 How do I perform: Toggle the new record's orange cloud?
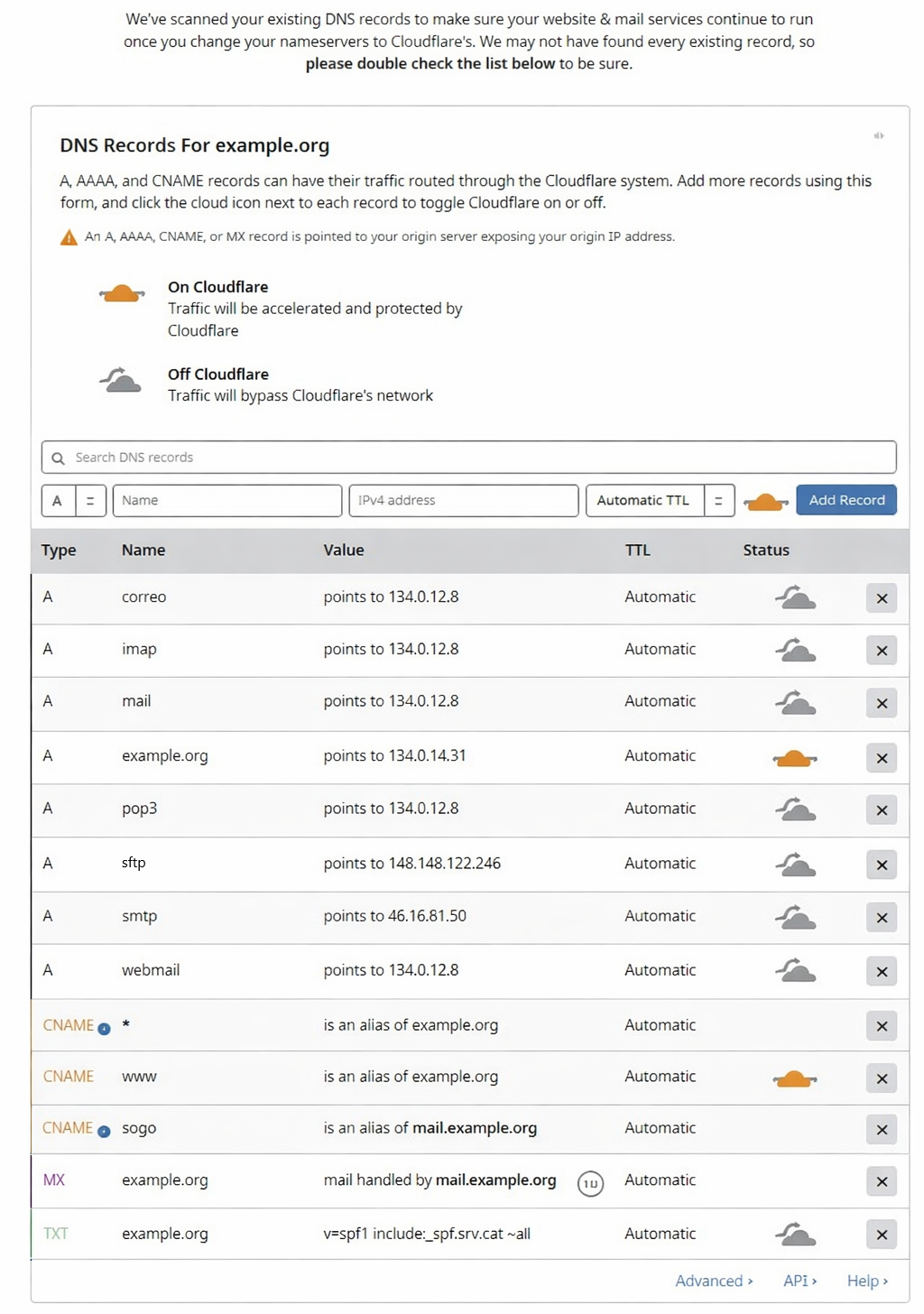(x=765, y=502)
